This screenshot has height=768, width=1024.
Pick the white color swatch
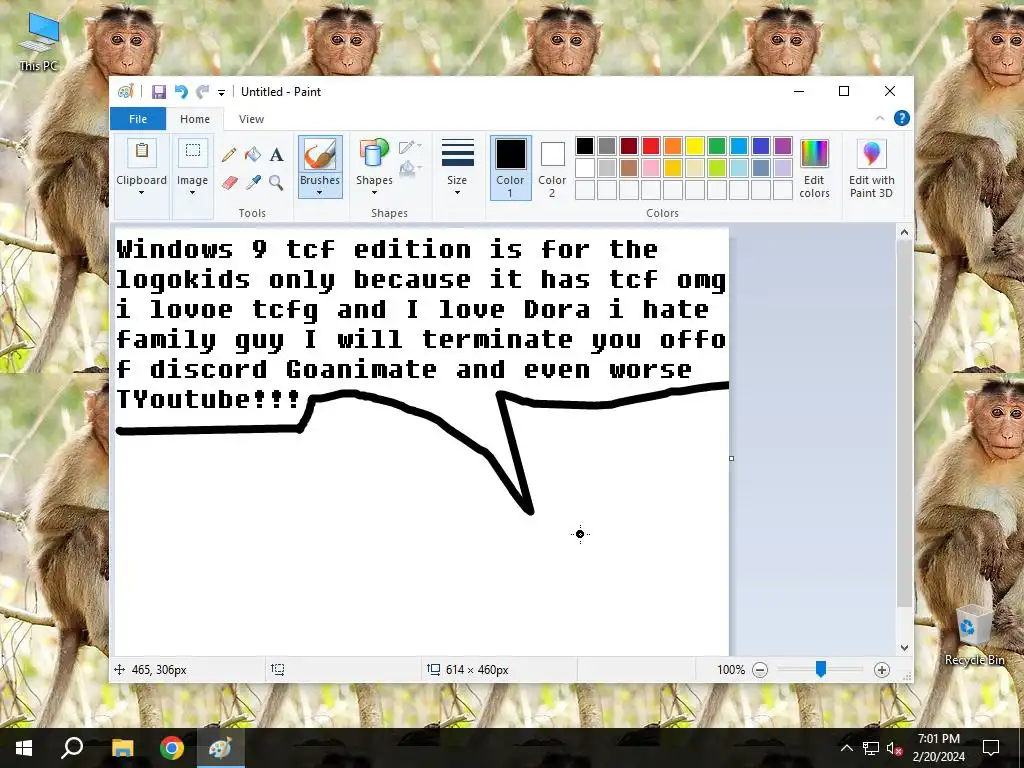point(585,168)
